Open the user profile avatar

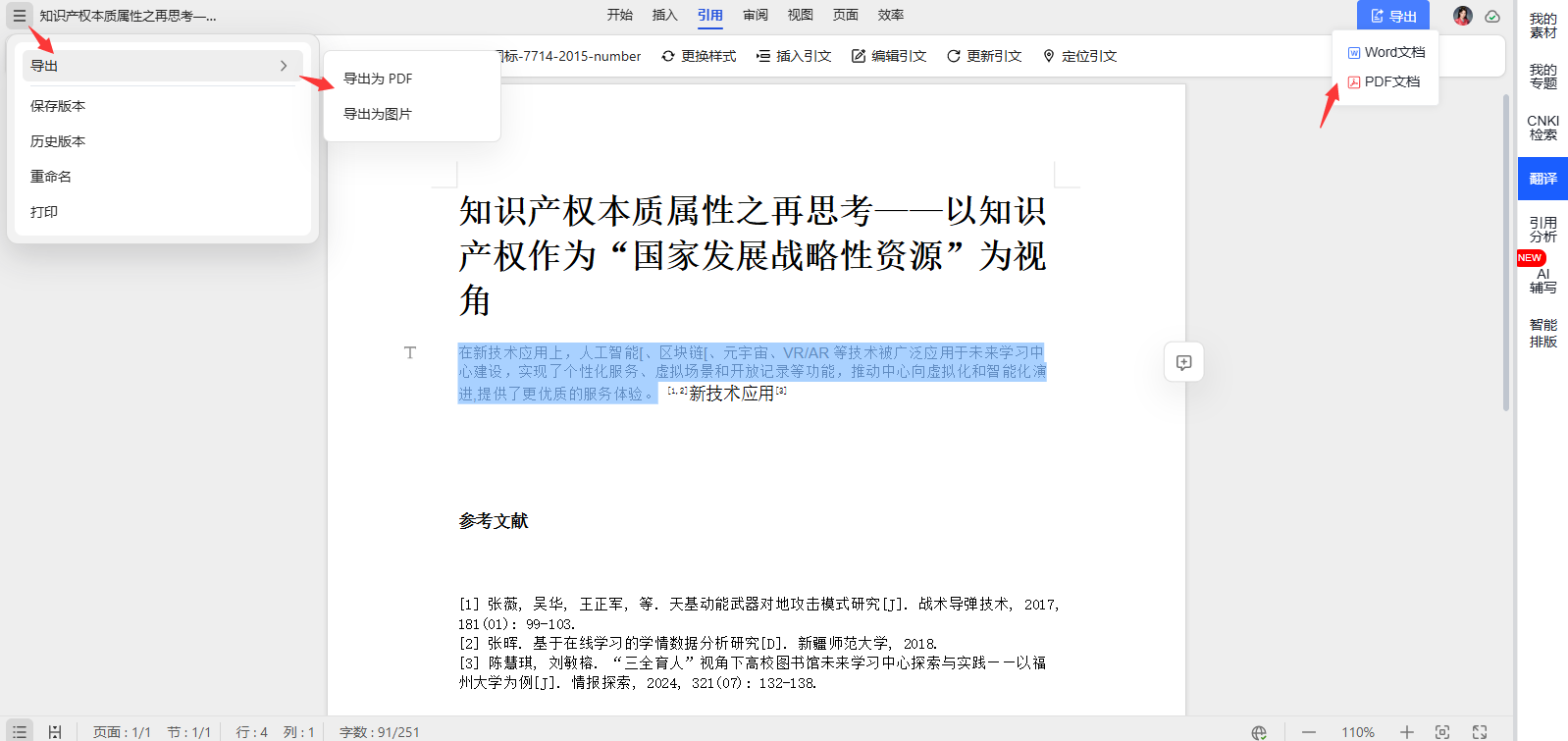[x=1462, y=16]
